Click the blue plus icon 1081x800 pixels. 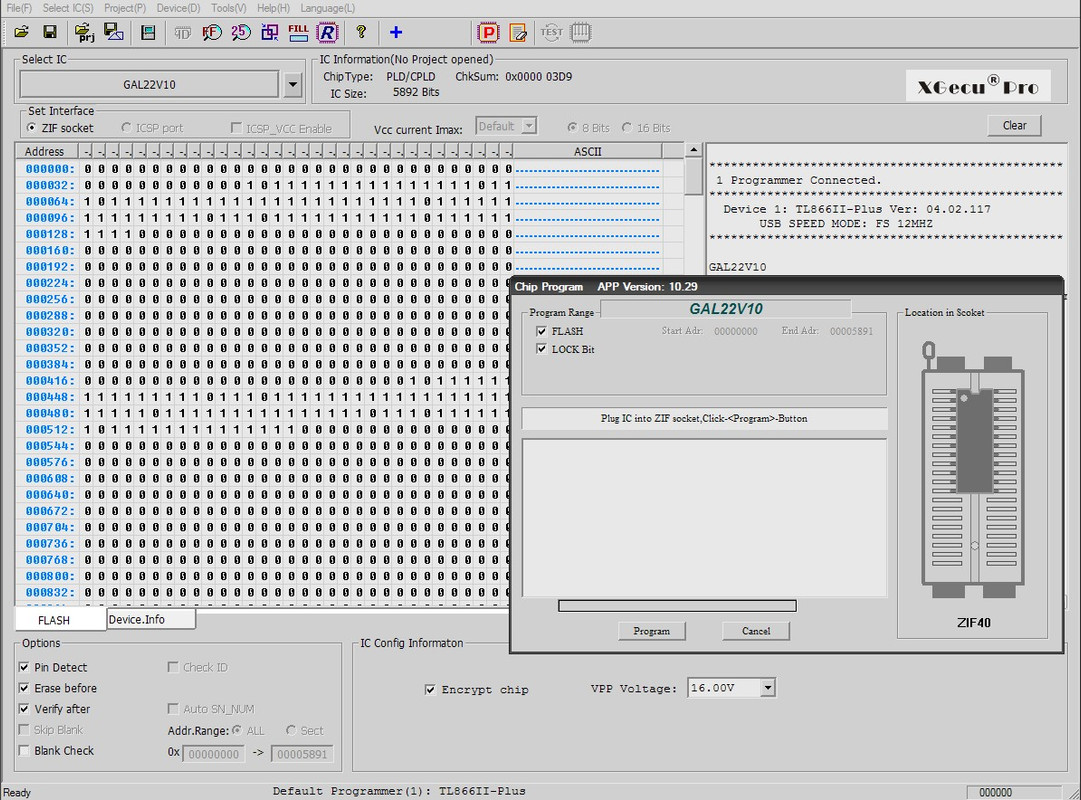[396, 32]
